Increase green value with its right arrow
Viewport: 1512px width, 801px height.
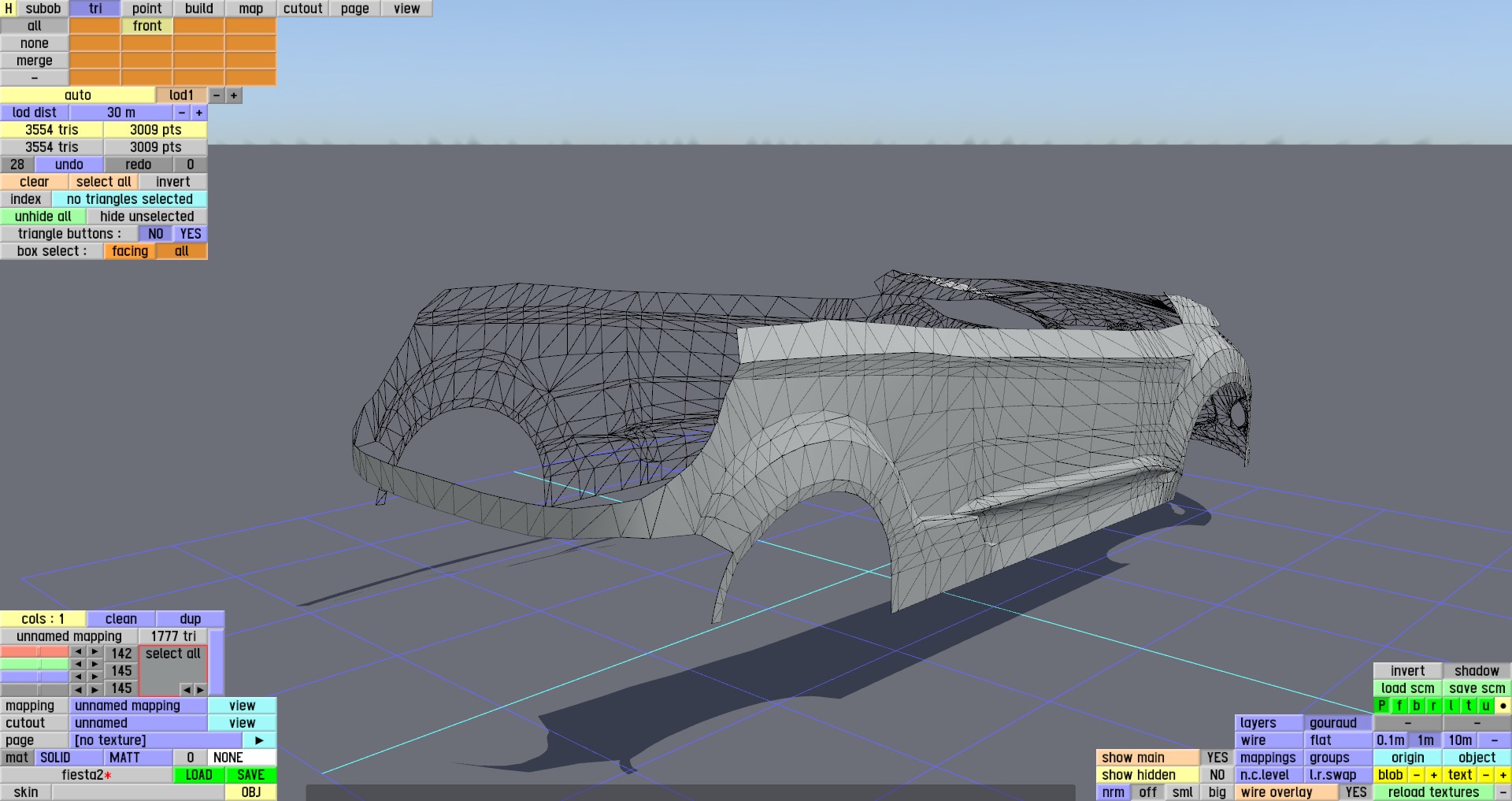pyautogui.click(x=95, y=665)
